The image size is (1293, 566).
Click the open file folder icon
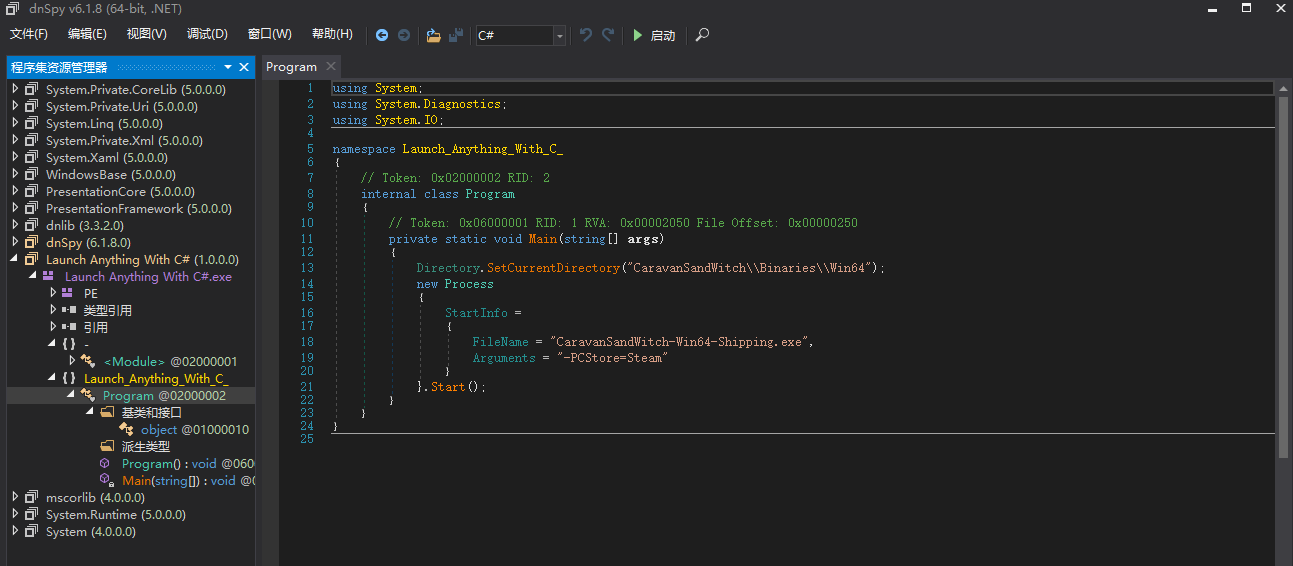click(433, 35)
